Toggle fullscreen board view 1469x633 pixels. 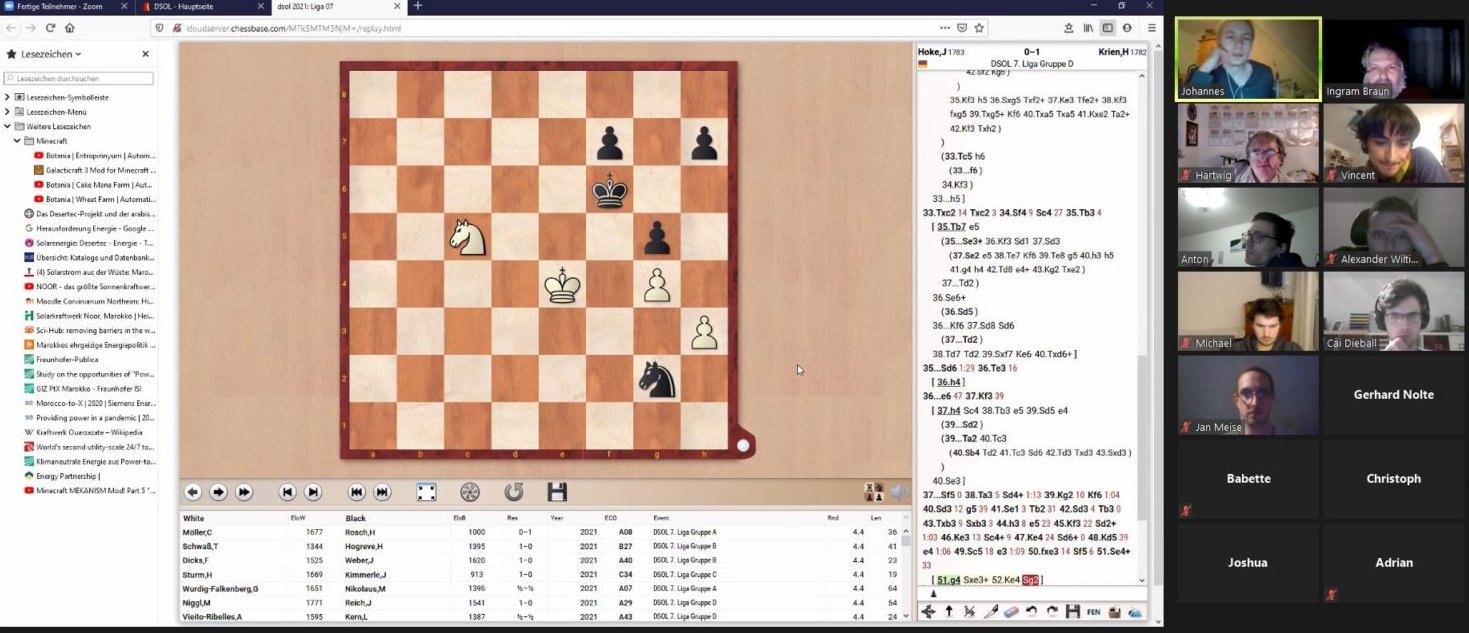426,492
